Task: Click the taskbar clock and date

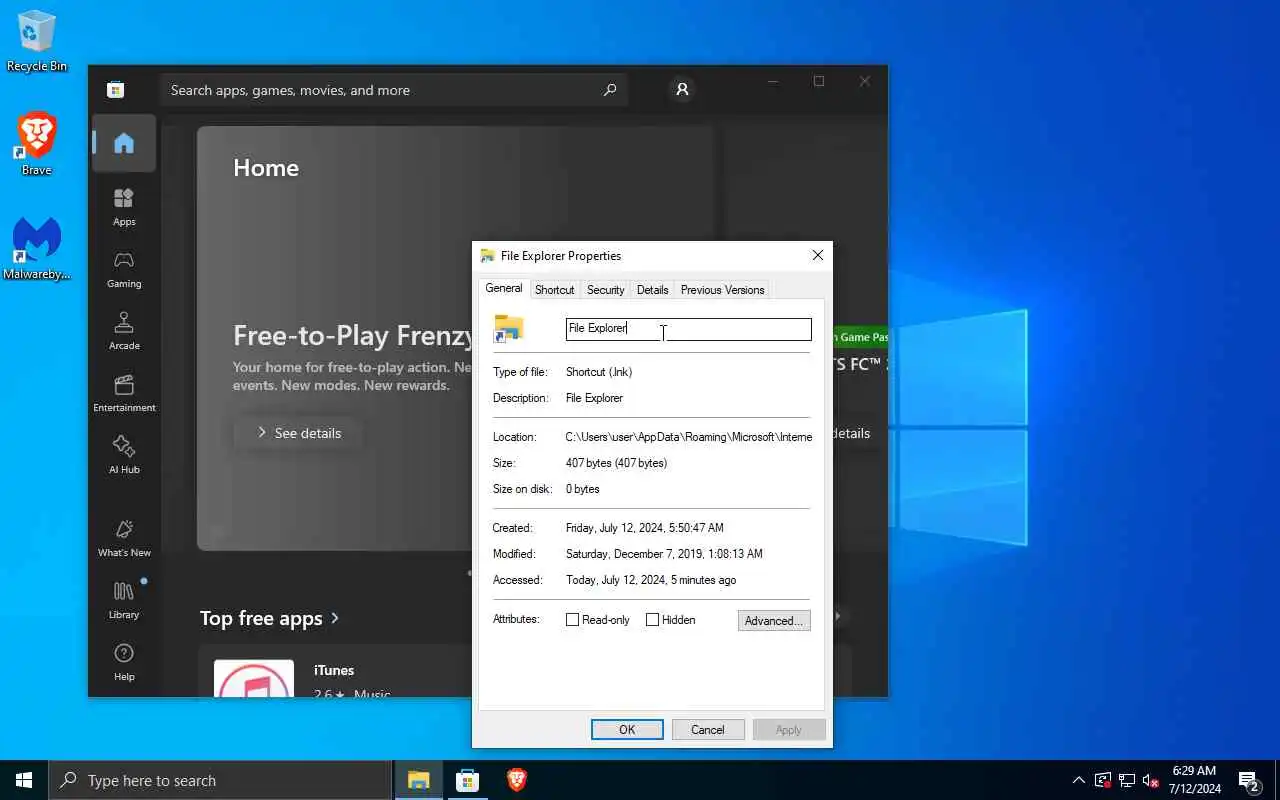Action: (1194, 780)
